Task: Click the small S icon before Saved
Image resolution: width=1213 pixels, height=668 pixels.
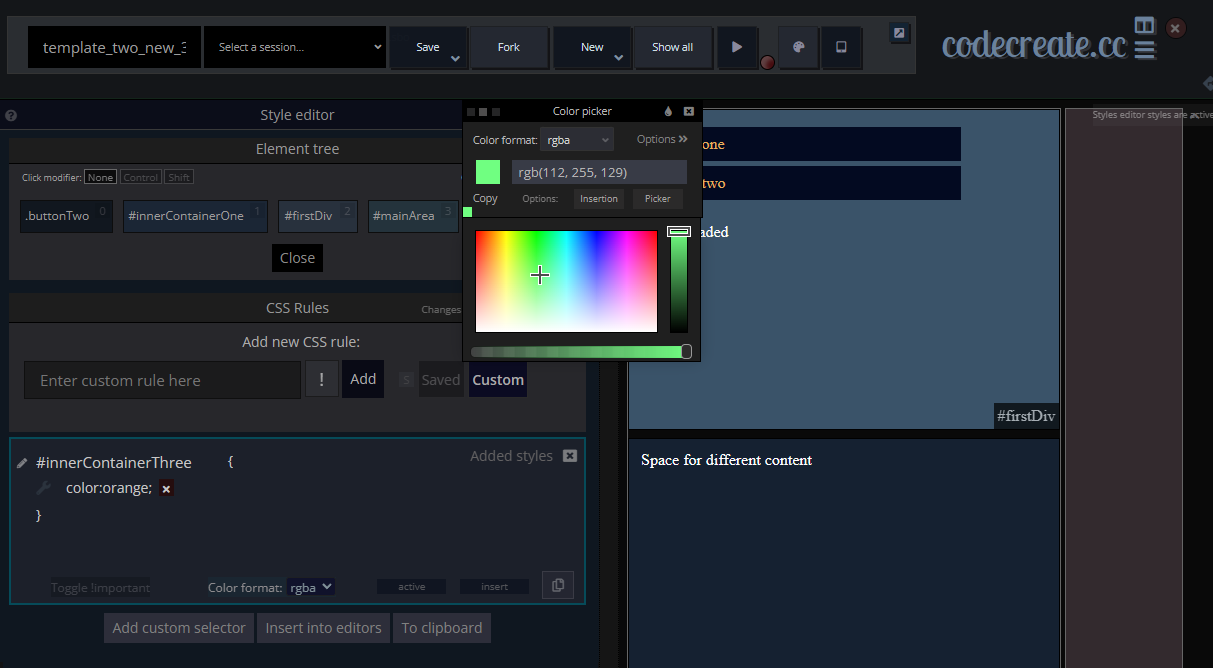Action: click(x=405, y=380)
